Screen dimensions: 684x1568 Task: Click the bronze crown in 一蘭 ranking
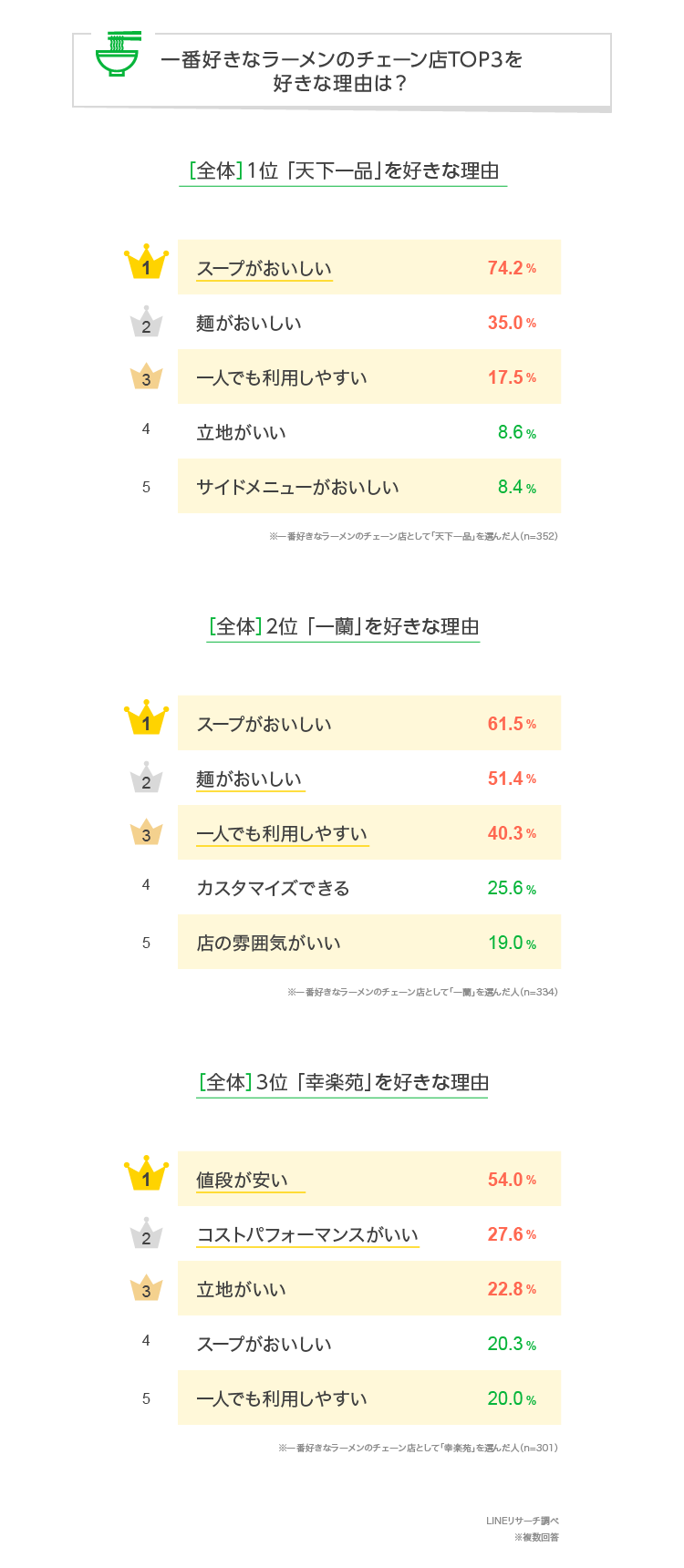(146, 832)
